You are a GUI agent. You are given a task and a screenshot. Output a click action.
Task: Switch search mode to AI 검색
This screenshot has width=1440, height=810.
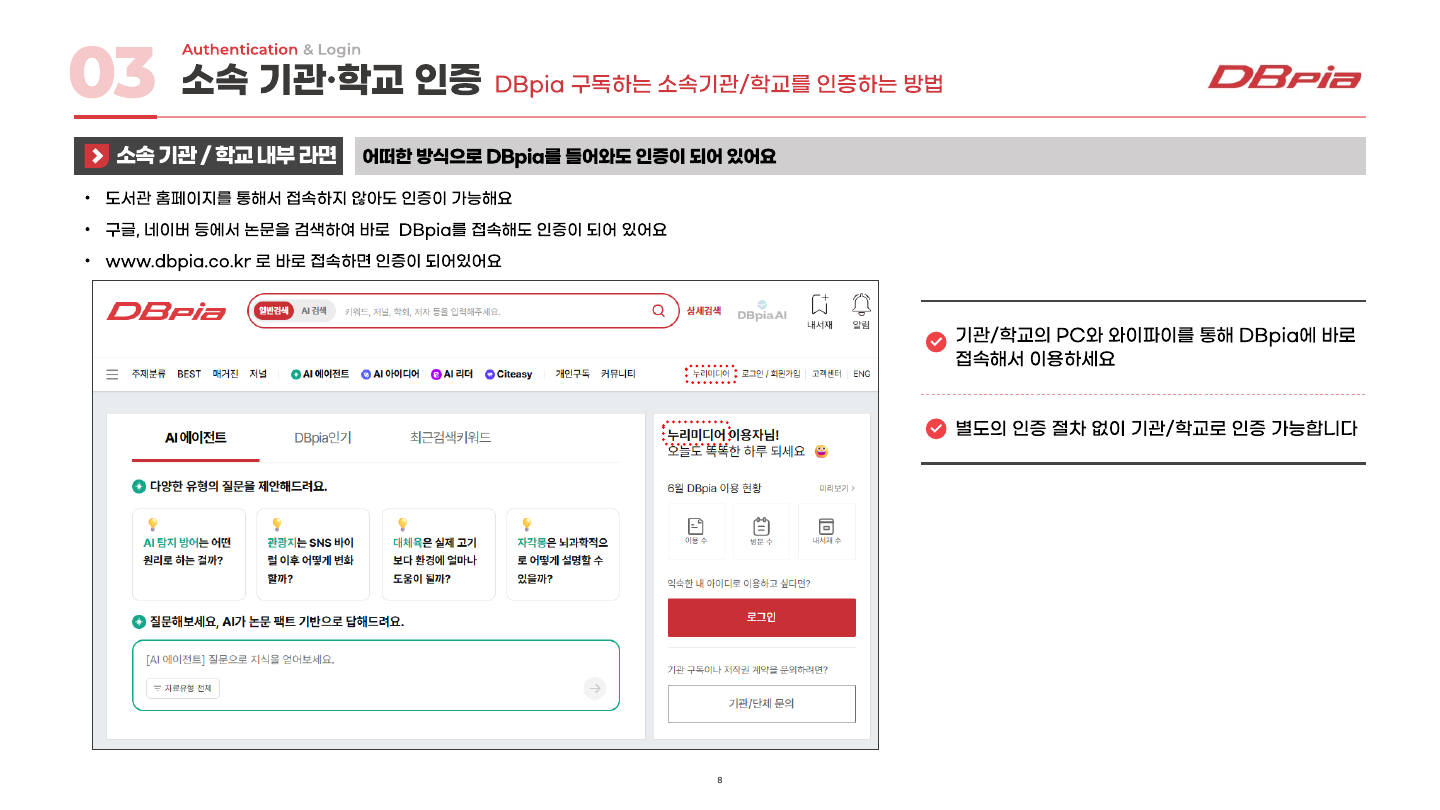(314, 311)
